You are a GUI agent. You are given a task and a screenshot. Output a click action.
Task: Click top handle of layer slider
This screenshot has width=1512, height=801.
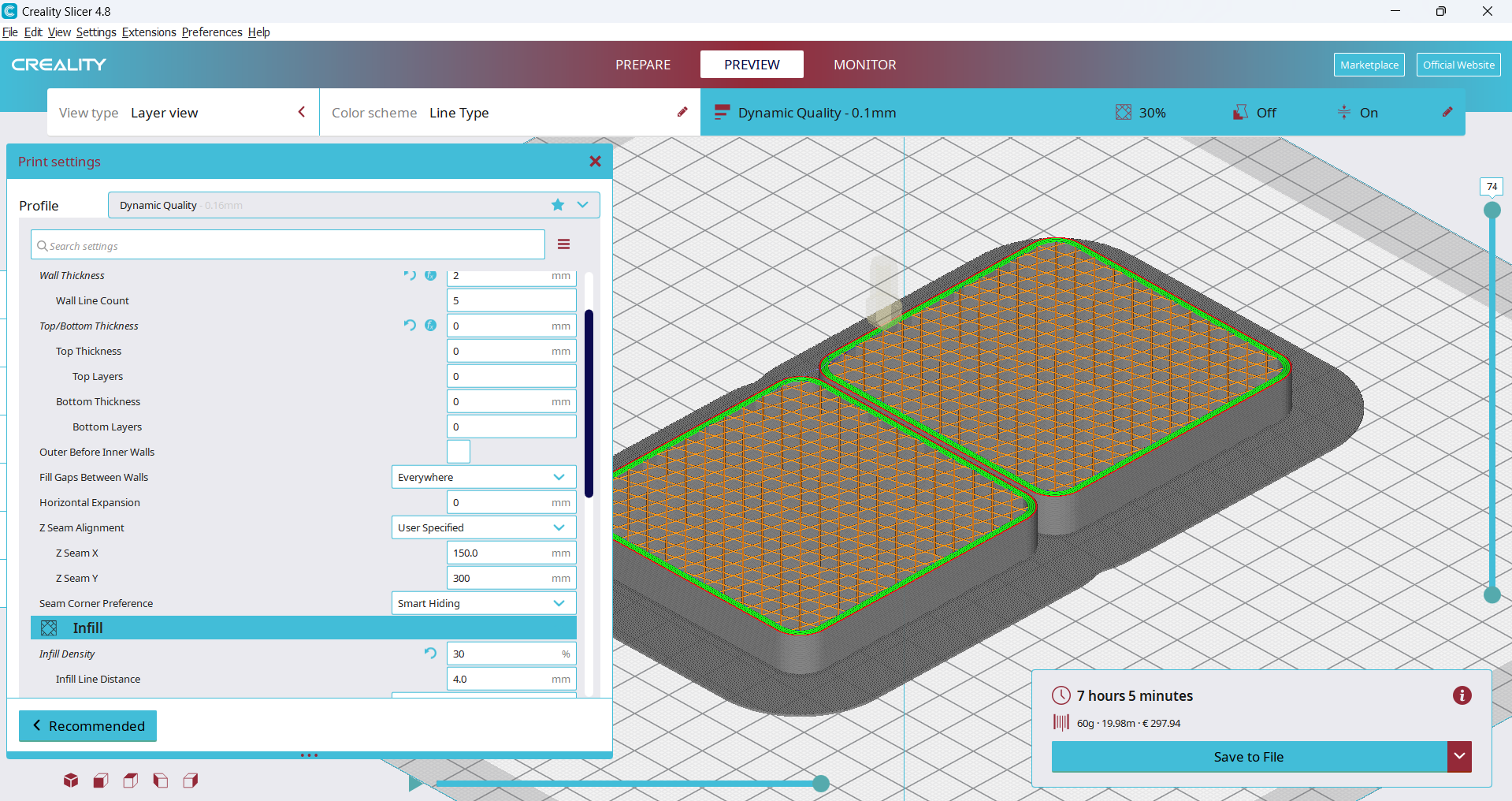pyautogui.click(x=1492, y=210)
